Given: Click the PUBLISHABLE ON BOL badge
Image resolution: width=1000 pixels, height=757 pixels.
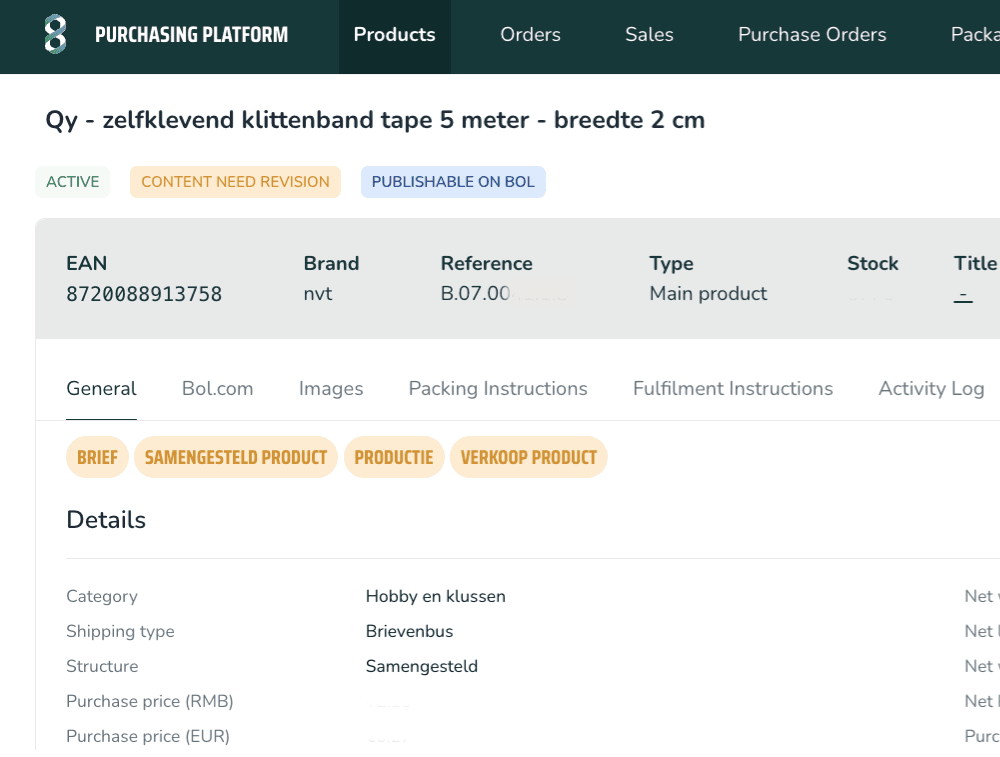Looking at the screenshot, I should [453, 182].
